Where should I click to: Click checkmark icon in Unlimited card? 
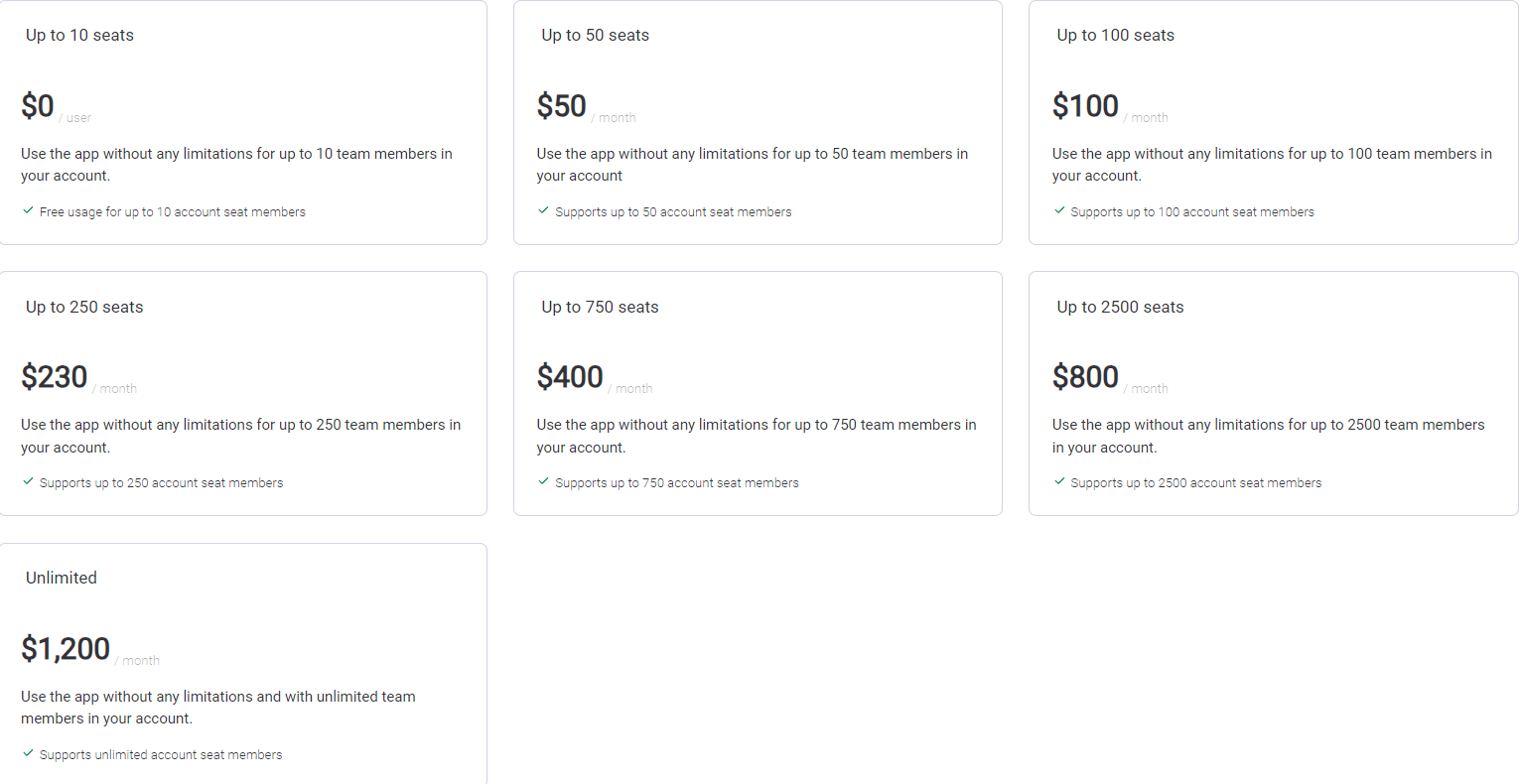click(28, 753)
